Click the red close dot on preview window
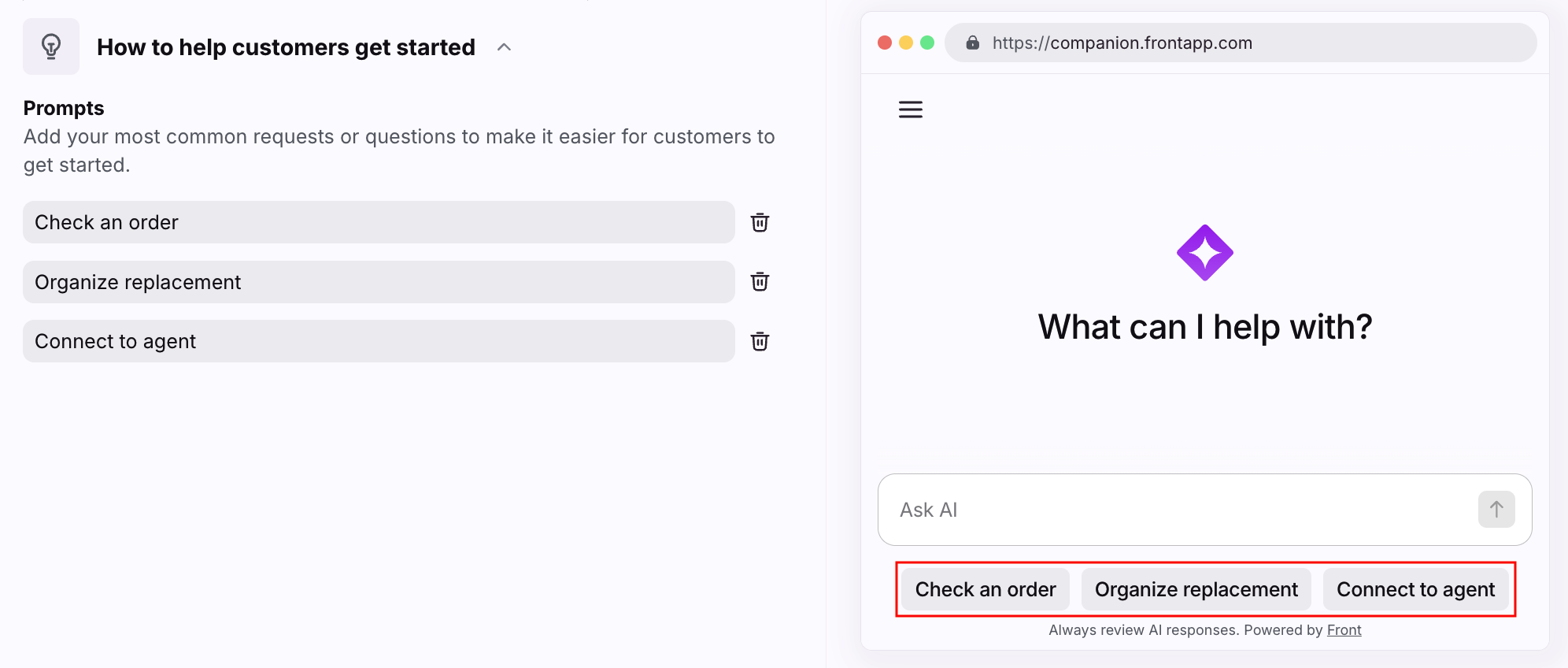This screenshot has width=1568, height=668. click(x=885, y=43)
